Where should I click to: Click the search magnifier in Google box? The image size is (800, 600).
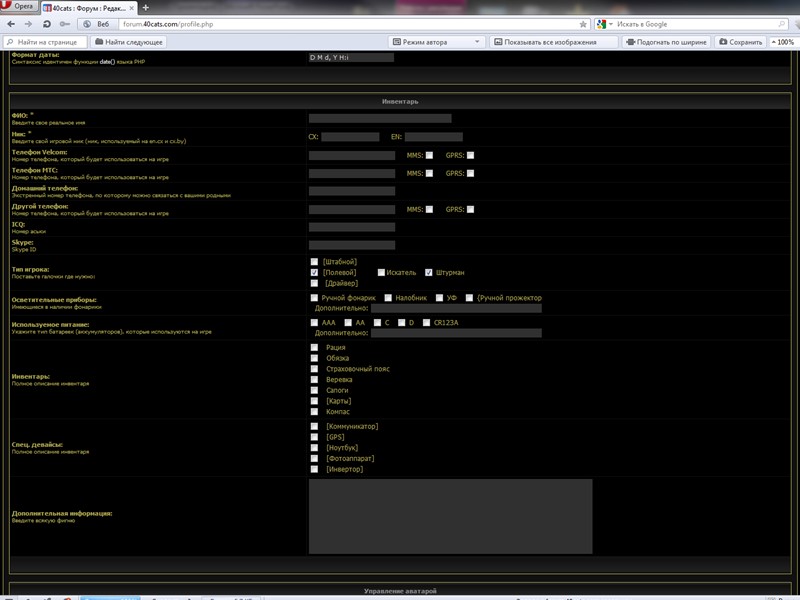point(782,24)
